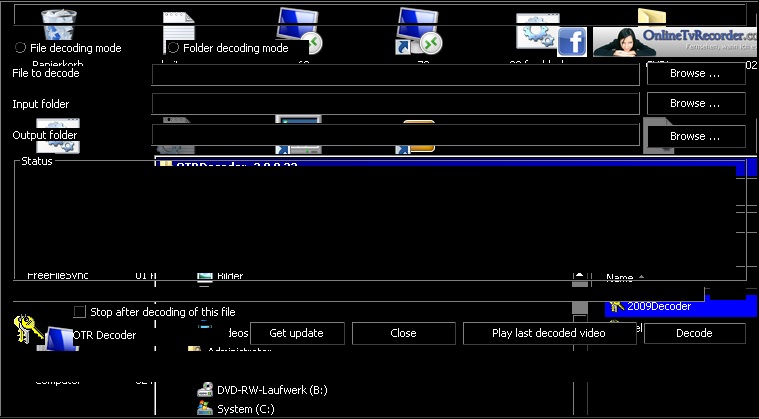Image resolution: width=759 pixels, height=419 pixels.
Task: Browse for the file to decode
Action: [x=695, y=74]
